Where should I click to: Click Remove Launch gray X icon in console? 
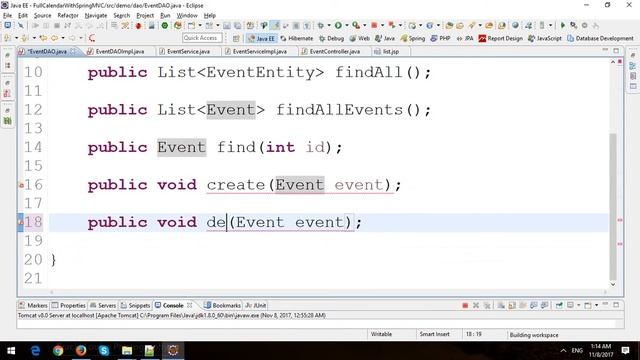pyautogui.click(x=476, y=305)
